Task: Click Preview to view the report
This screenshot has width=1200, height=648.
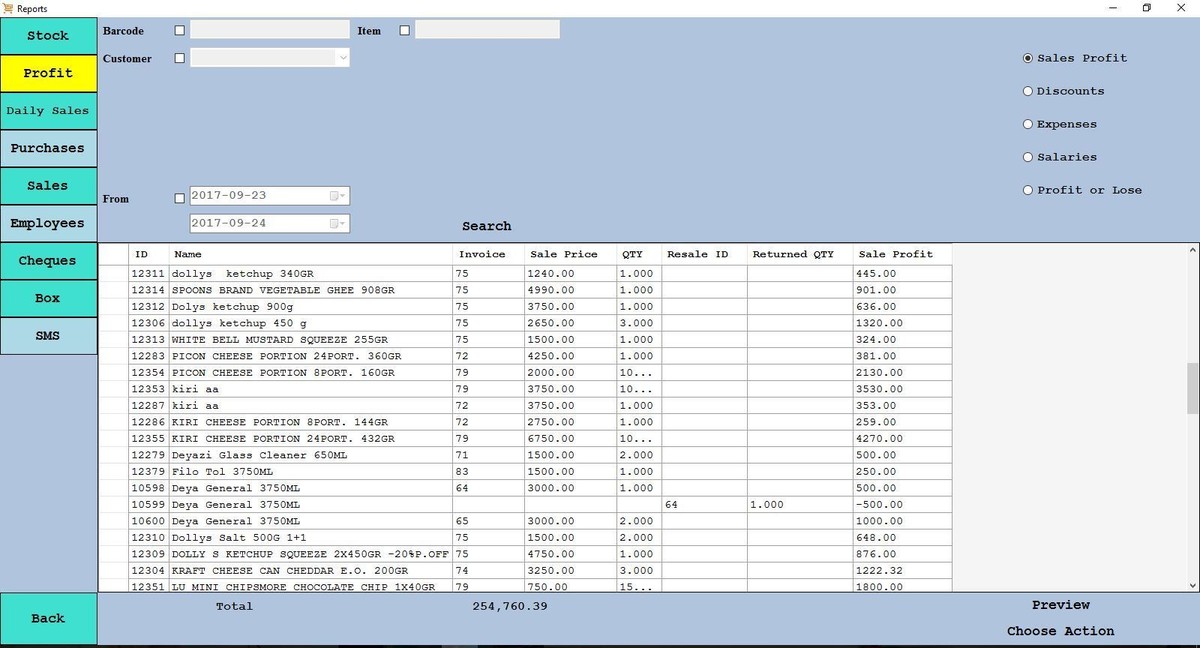Action: 1061,605
